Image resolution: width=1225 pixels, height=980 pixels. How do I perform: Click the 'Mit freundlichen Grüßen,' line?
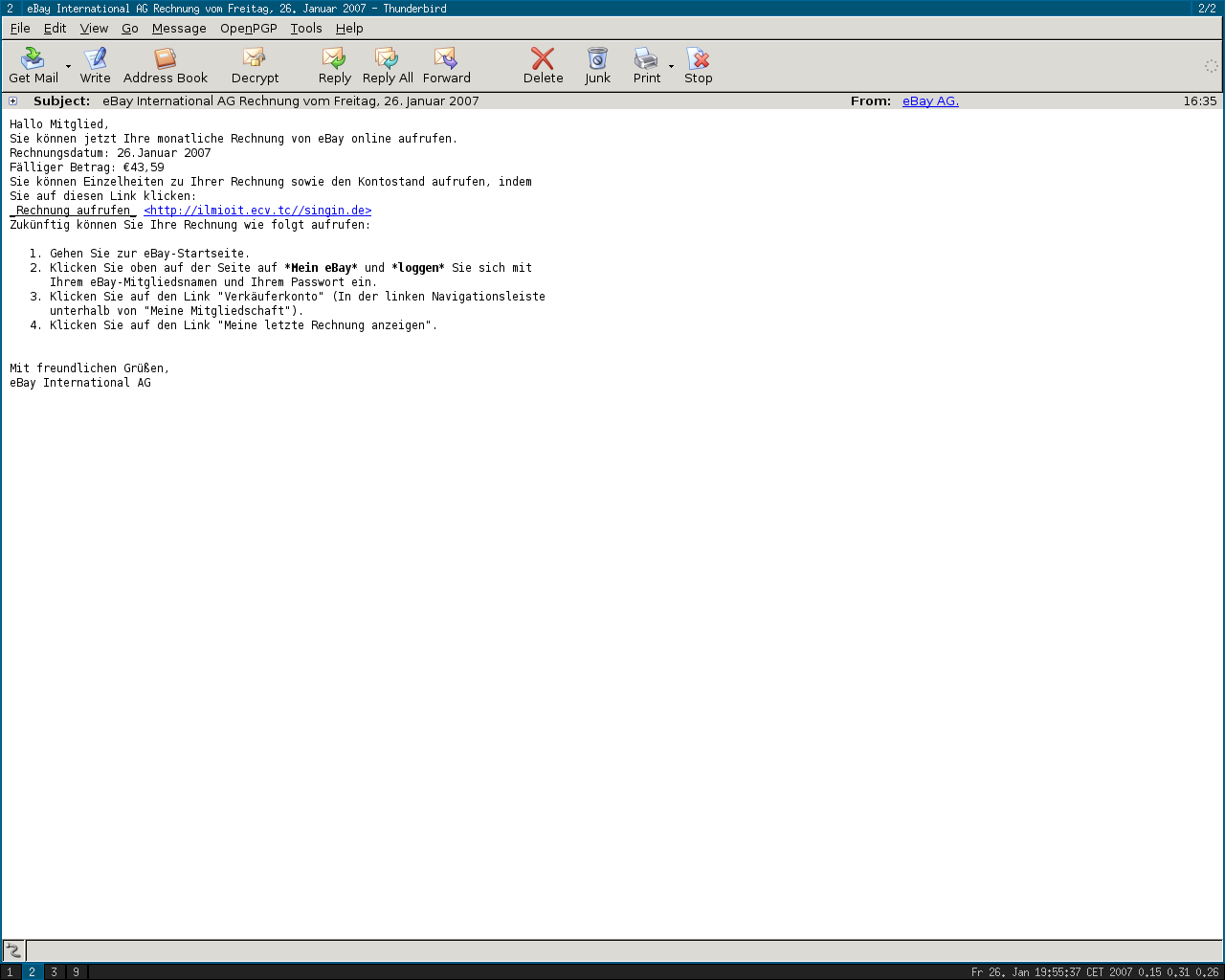[90, 368]
